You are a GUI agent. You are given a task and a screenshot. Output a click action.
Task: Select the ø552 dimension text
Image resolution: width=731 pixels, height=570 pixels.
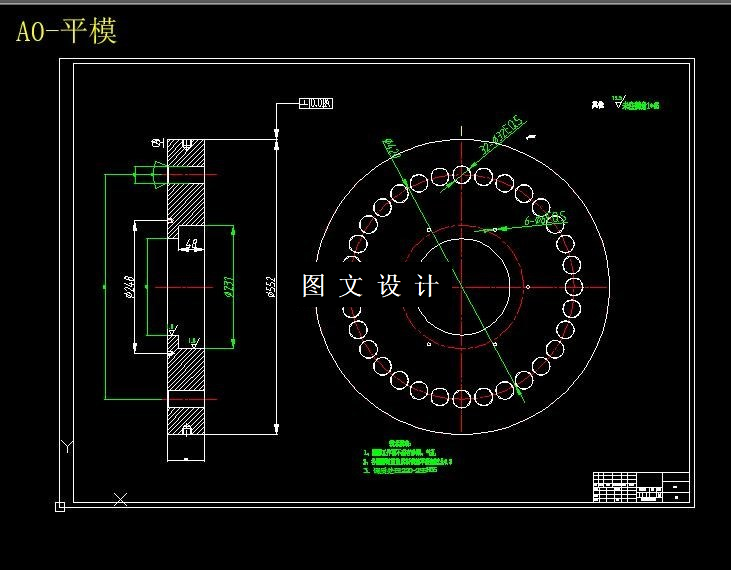pyautogui.click(x=271, y=287)
